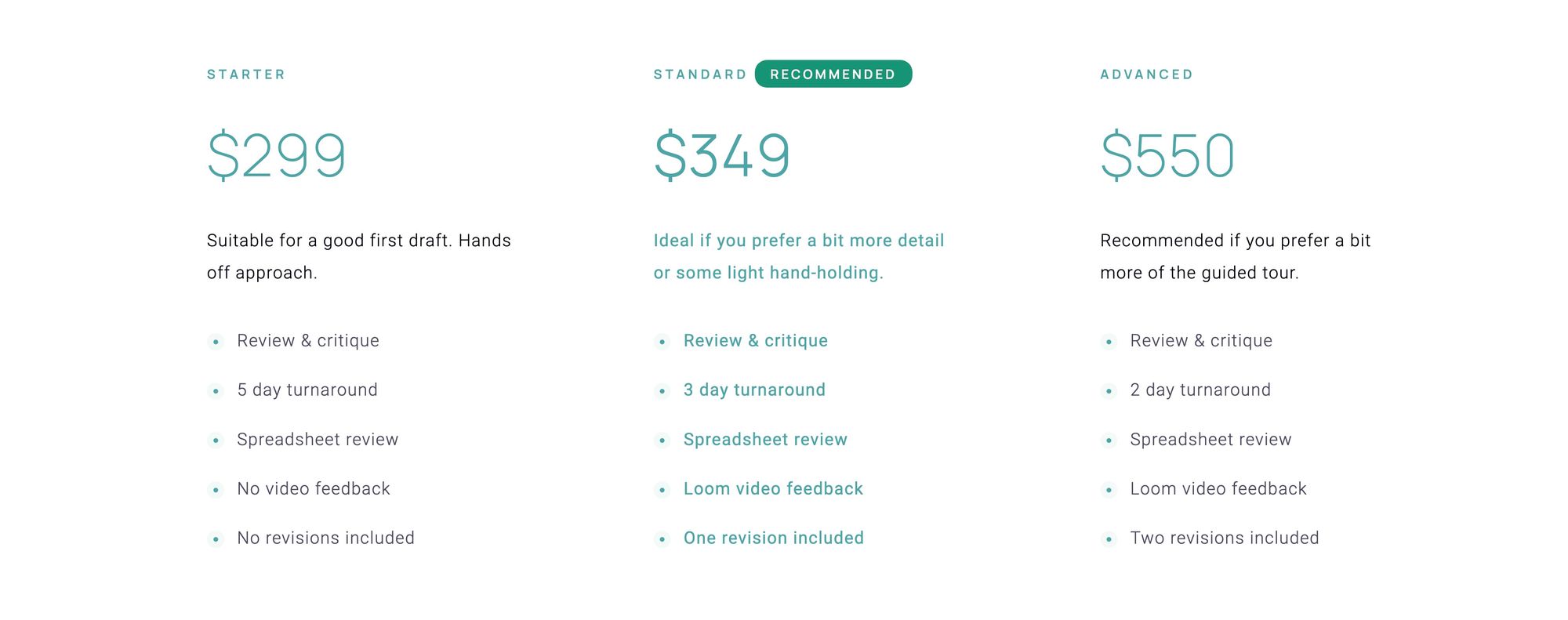Click the $299 price
The height and width of the screenshot is (620, 1568).
[x=276, y=155]
